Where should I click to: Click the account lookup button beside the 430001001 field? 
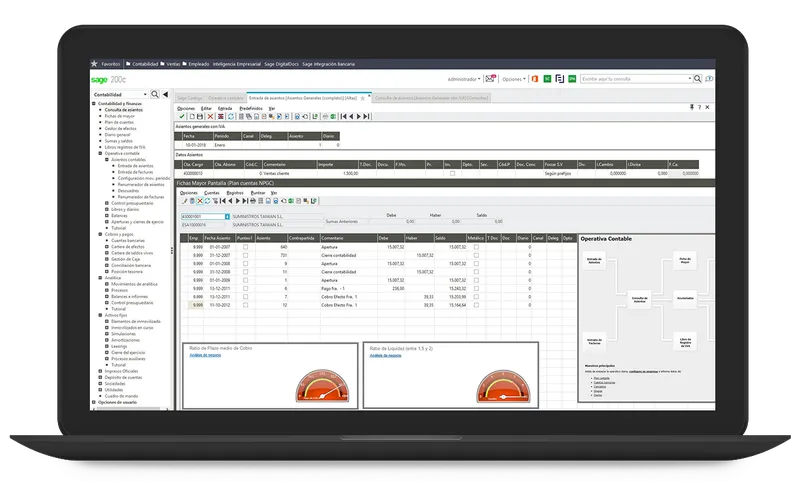(227, 216)
